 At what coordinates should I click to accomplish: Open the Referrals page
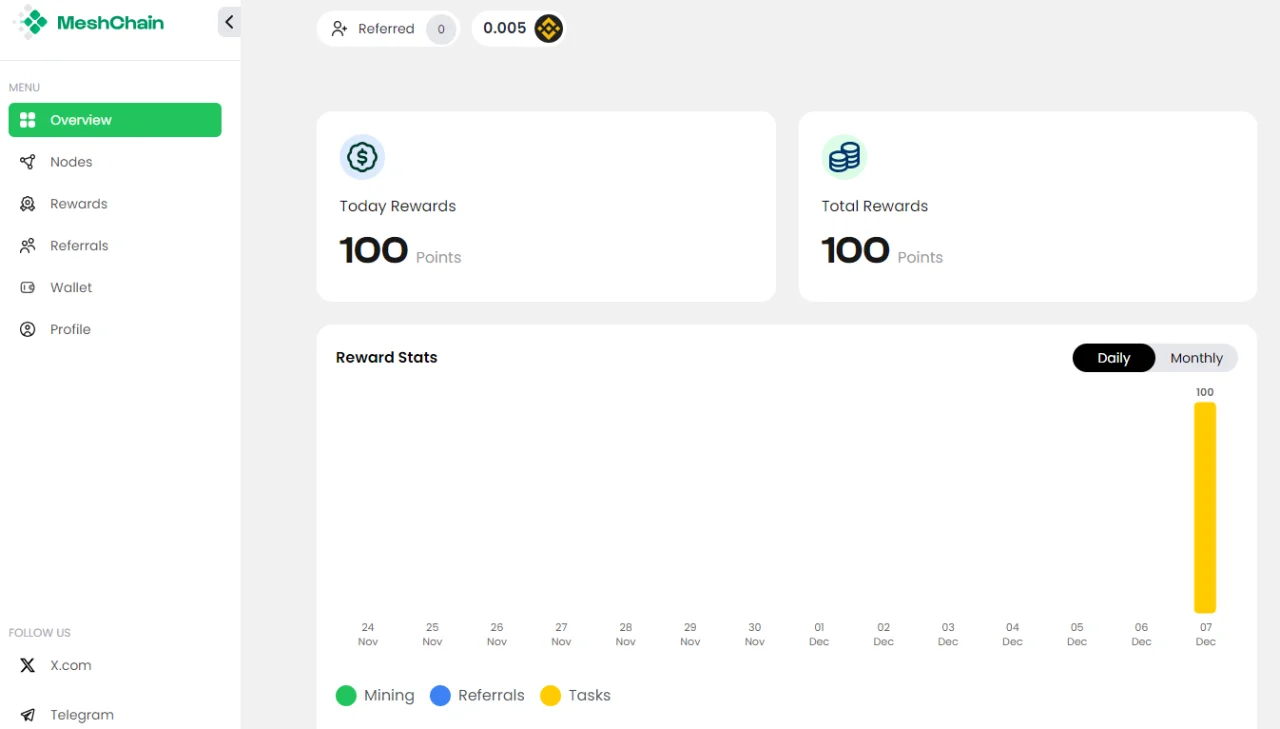115,246
